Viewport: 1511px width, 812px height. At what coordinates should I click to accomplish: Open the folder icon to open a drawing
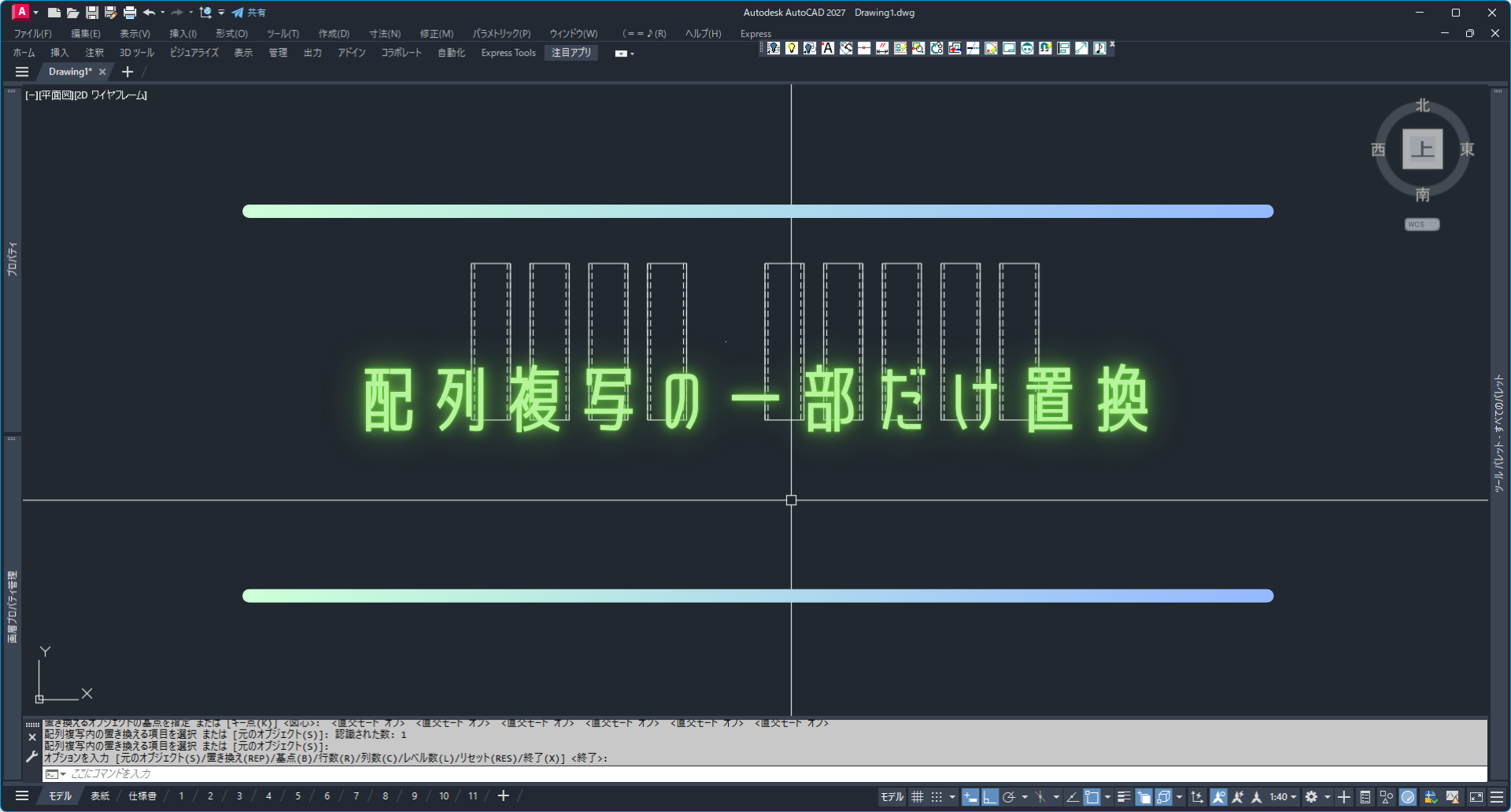coord(72,13)
